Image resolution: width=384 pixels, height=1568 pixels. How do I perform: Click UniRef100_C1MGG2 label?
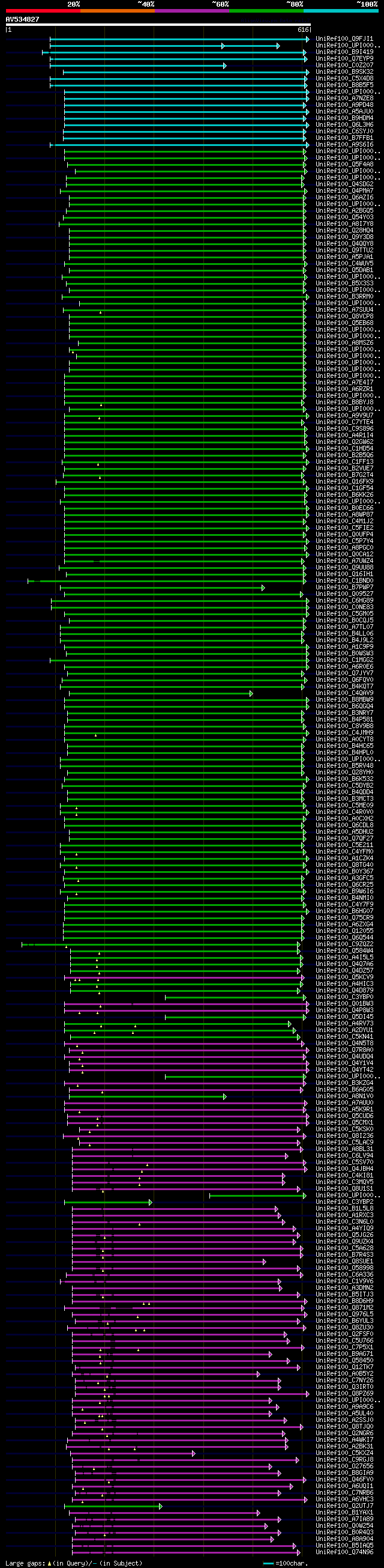(x=344, y=660)
